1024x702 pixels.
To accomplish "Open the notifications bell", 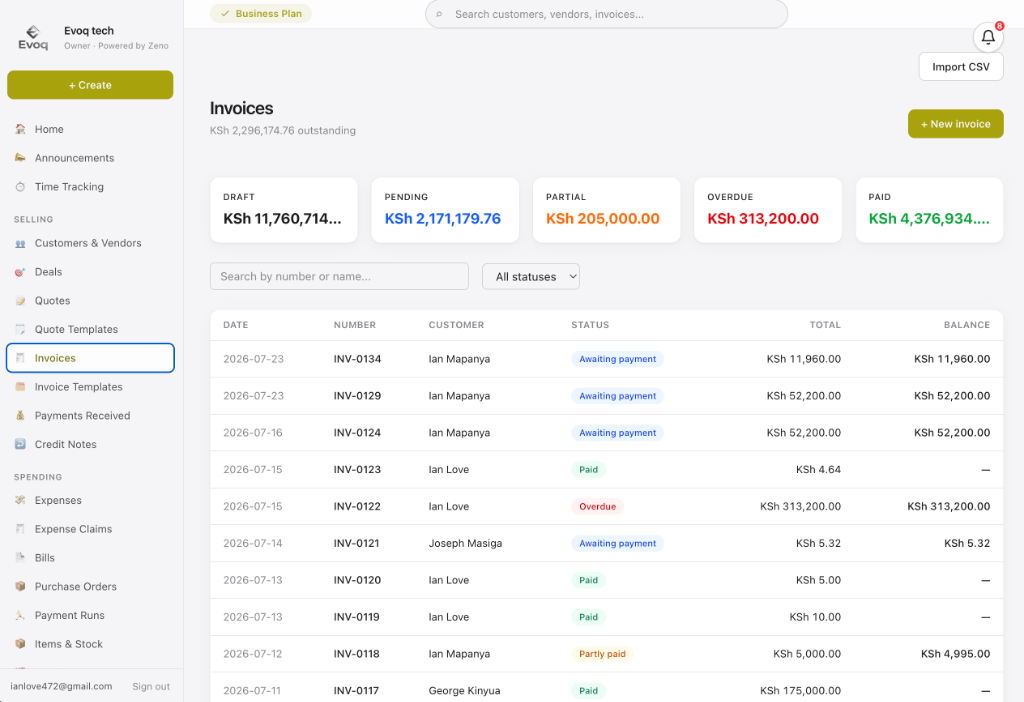I will point(988,37).
